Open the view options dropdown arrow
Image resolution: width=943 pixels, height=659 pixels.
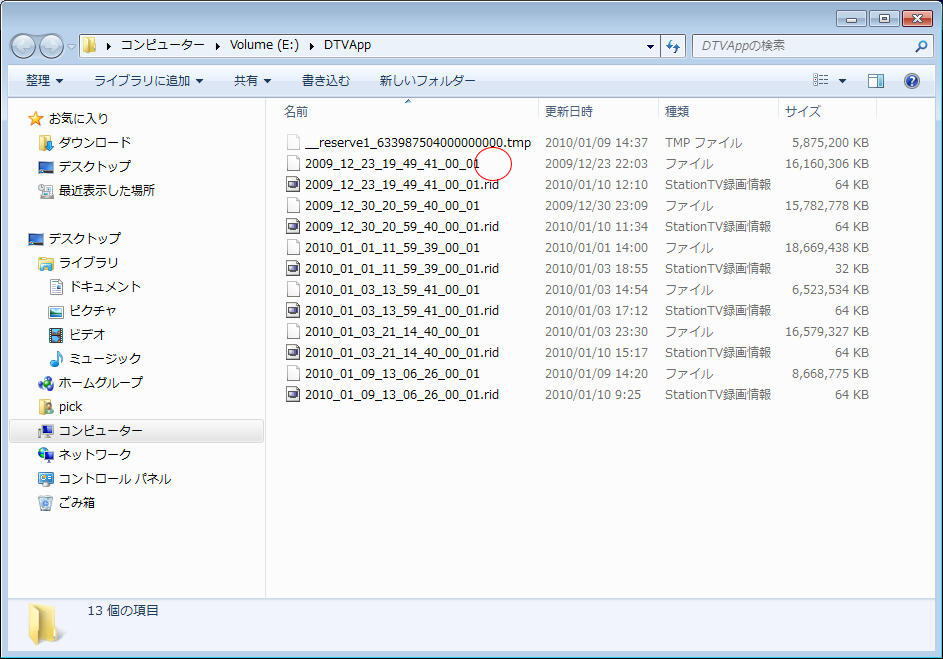coord(842,81)
